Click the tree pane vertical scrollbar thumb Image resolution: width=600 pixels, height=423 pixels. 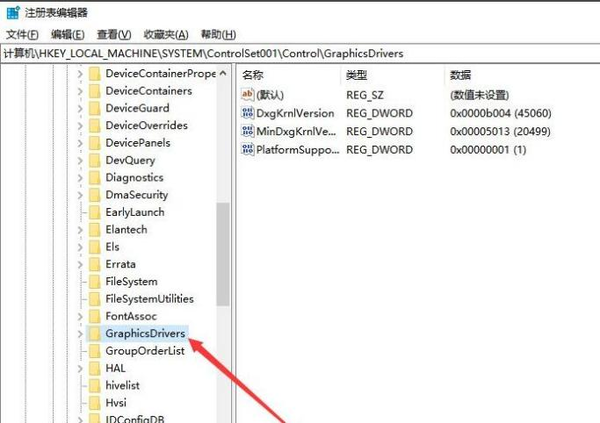click(x=223, y=254)
